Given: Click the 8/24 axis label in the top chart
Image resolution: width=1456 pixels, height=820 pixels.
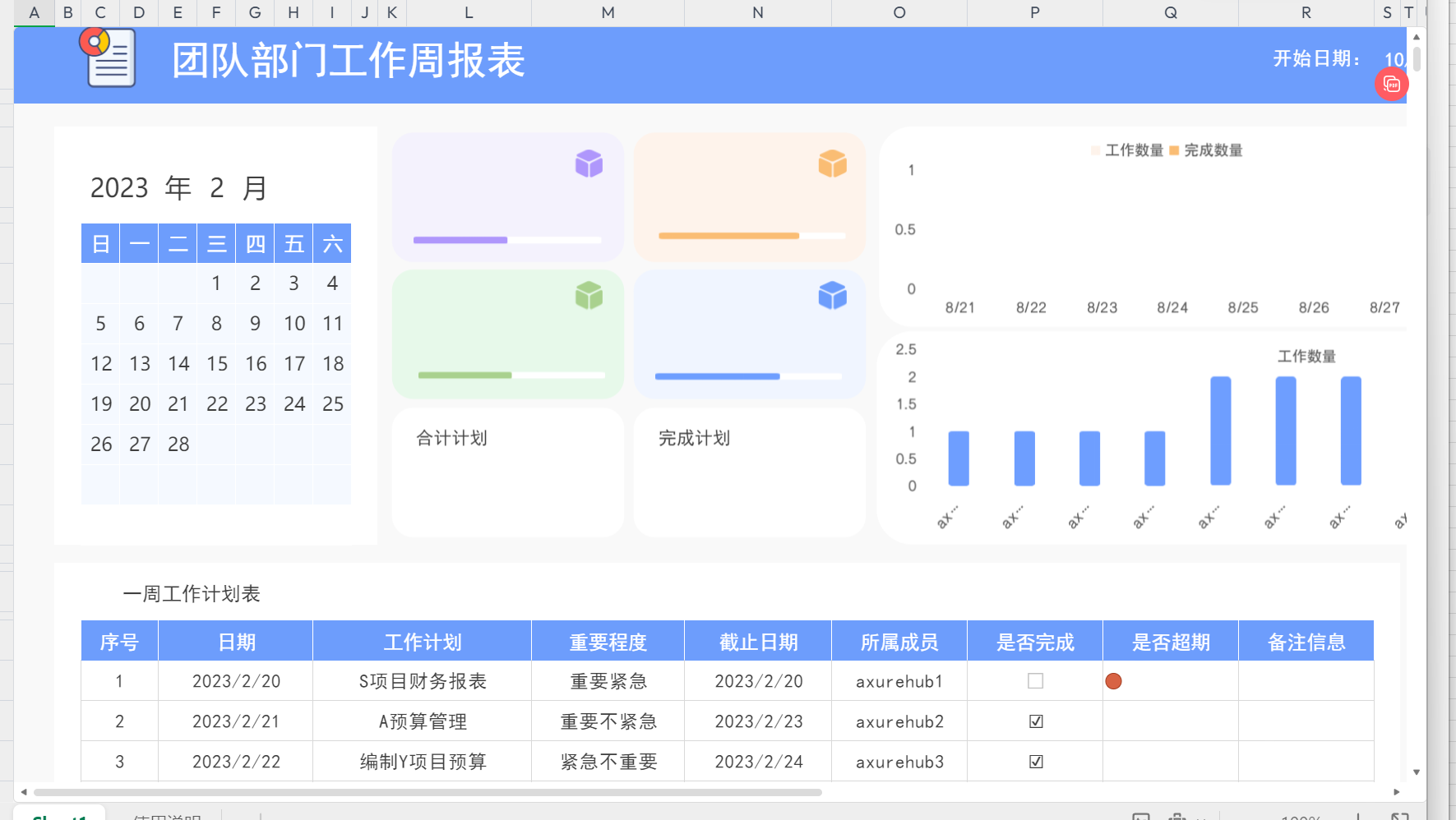Looking at the screenshot, I should [1172, 307].
